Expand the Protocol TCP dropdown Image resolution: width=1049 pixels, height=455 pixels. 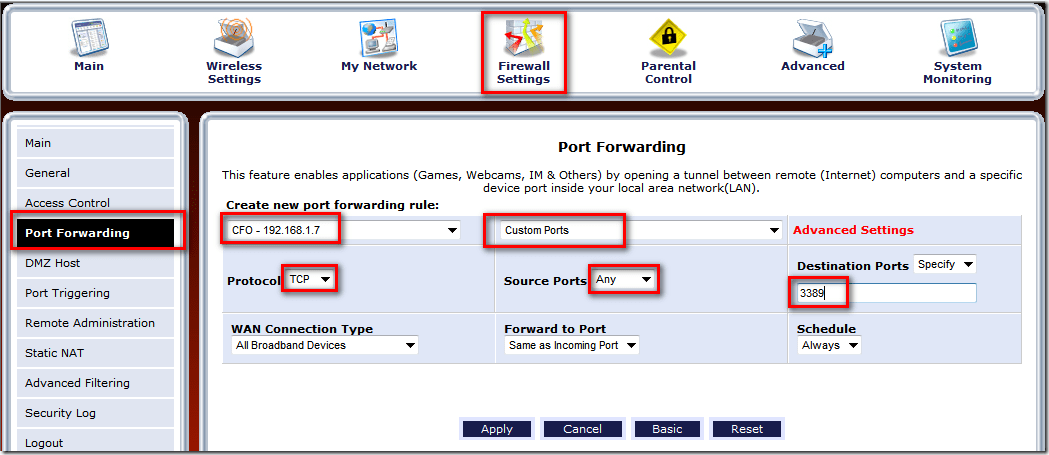pos(309,280)
